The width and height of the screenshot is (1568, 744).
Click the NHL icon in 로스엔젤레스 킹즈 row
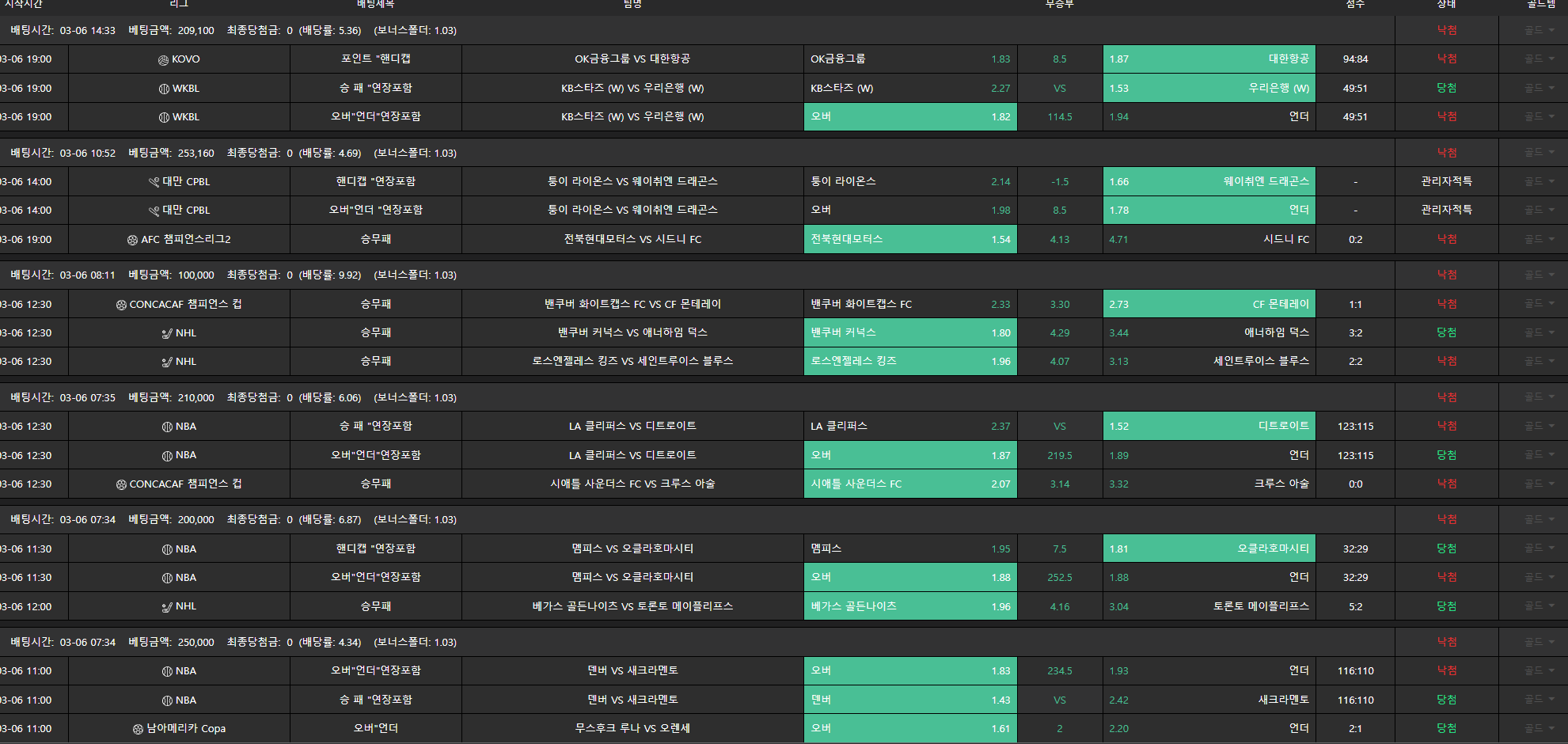tap(167, 363)
